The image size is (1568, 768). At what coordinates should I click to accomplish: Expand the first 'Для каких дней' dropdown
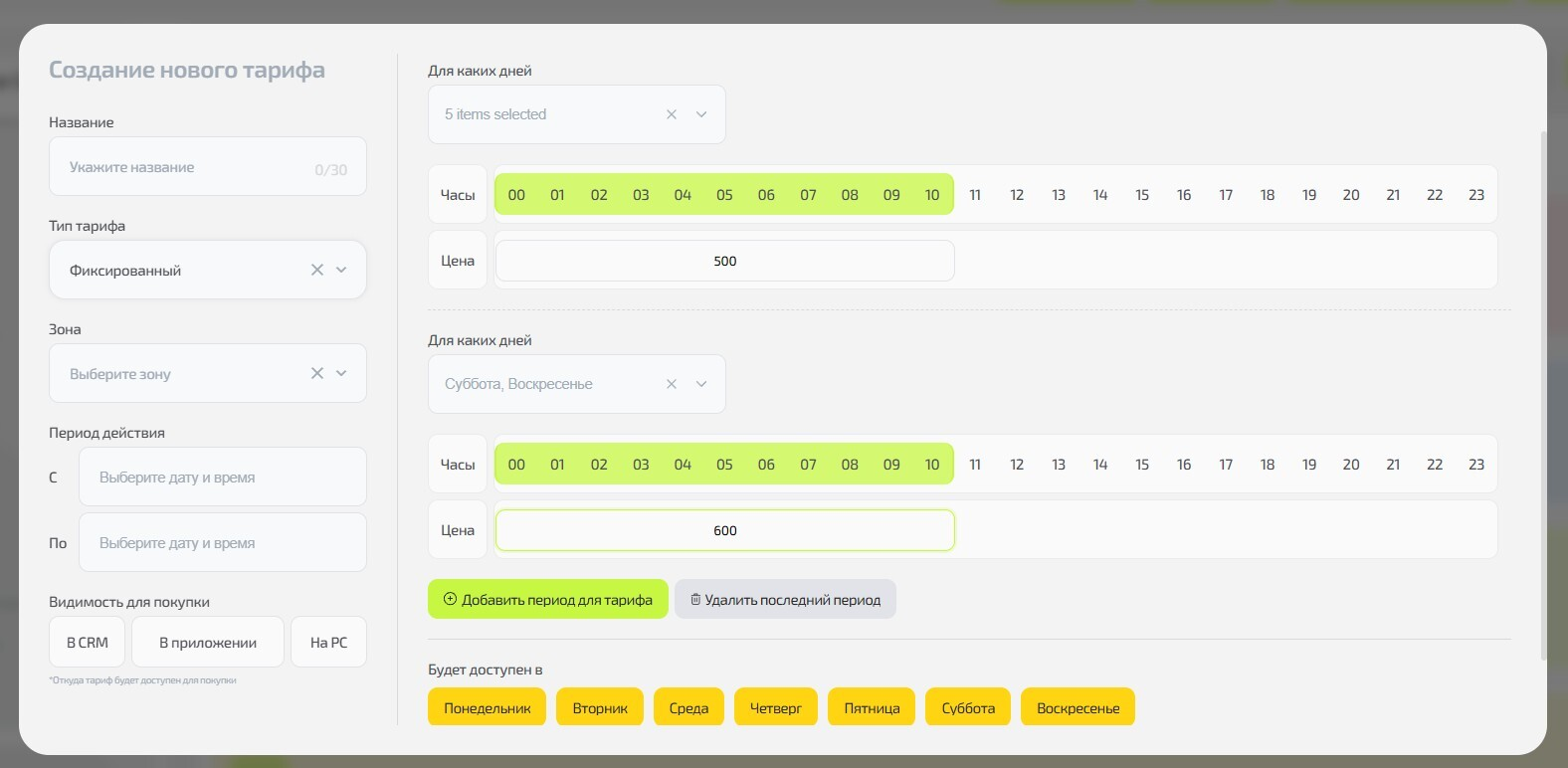coord(701,114)
